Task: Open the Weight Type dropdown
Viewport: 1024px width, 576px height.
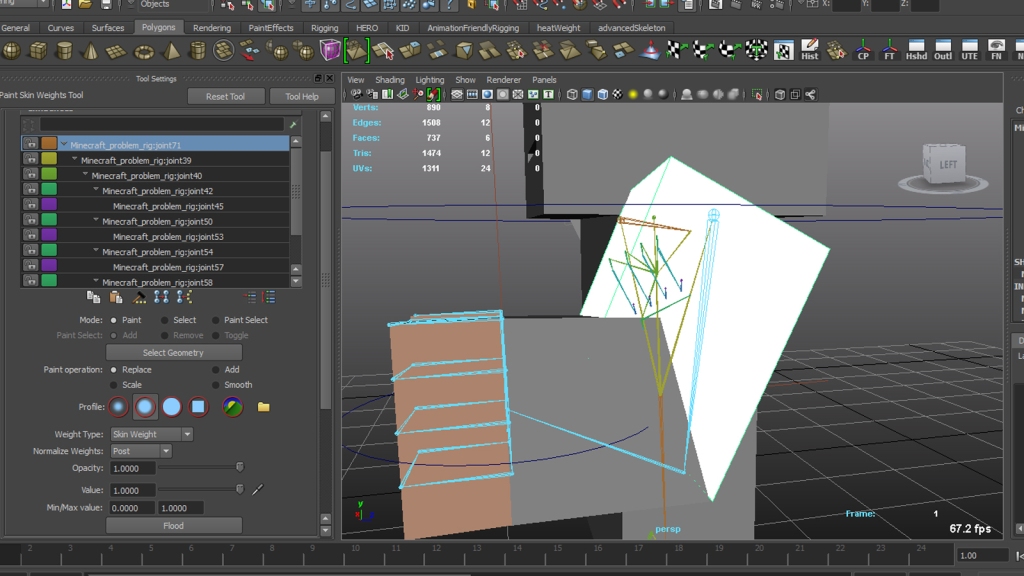Action: point(150,434)
